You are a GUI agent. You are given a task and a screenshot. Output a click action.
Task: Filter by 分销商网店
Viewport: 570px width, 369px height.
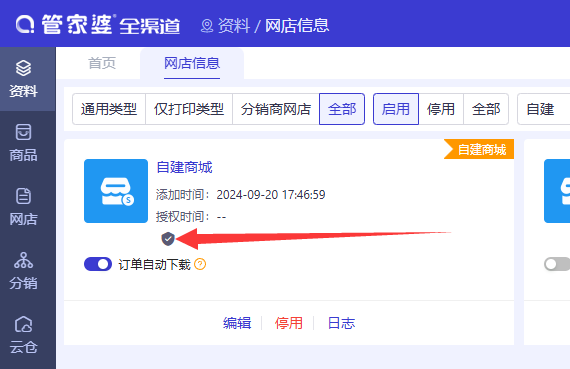click(276, 109)
